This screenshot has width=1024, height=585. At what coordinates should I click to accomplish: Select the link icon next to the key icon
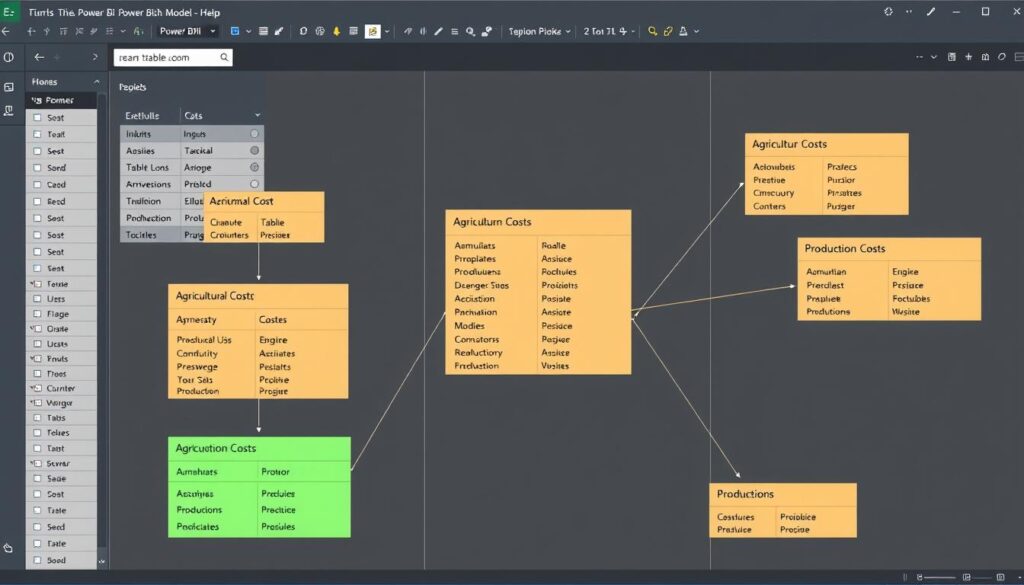[x=667, y=31]
